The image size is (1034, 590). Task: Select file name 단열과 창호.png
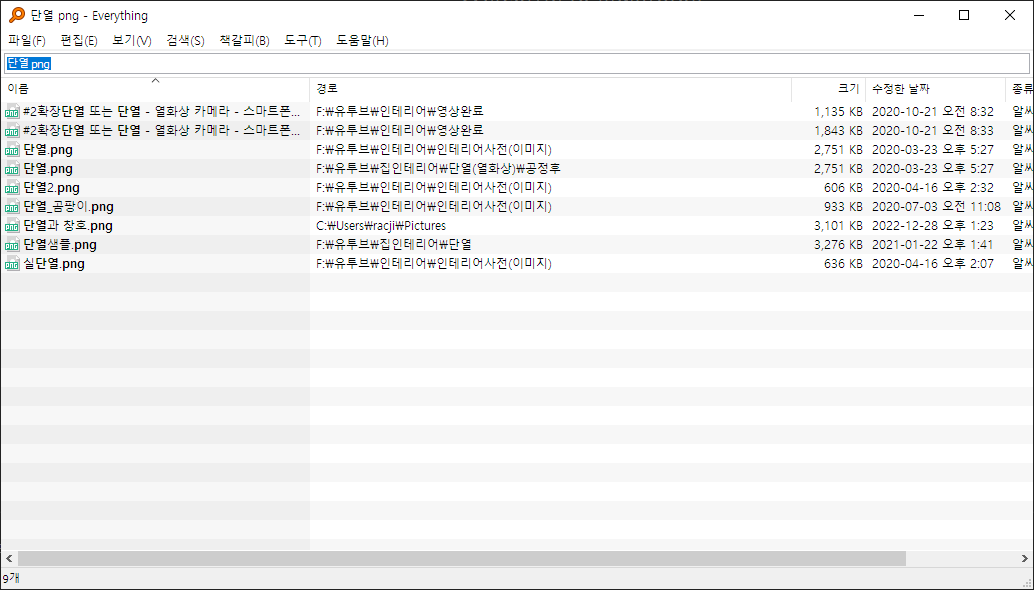coord(68,226)
